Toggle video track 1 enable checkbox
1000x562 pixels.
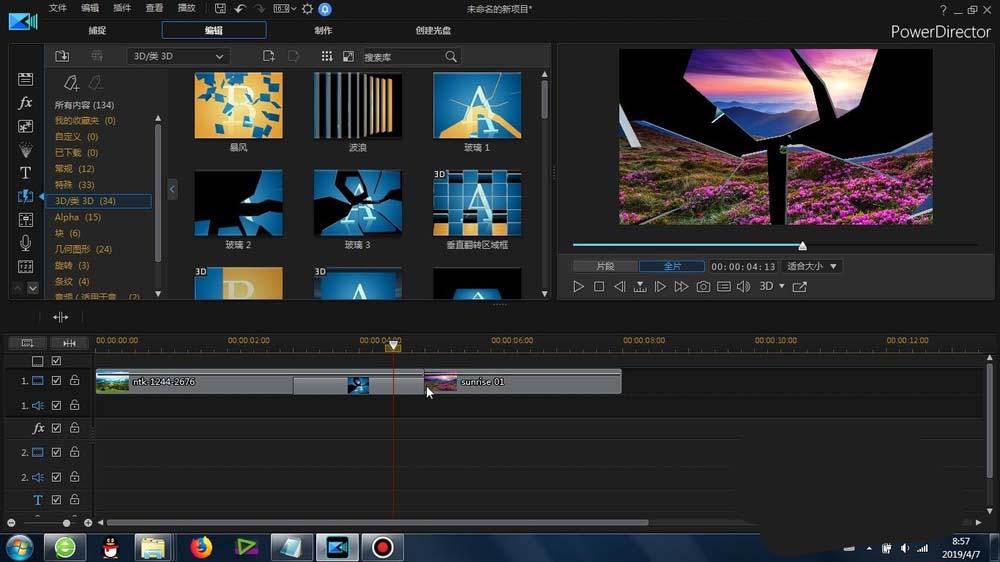point(56,381)
